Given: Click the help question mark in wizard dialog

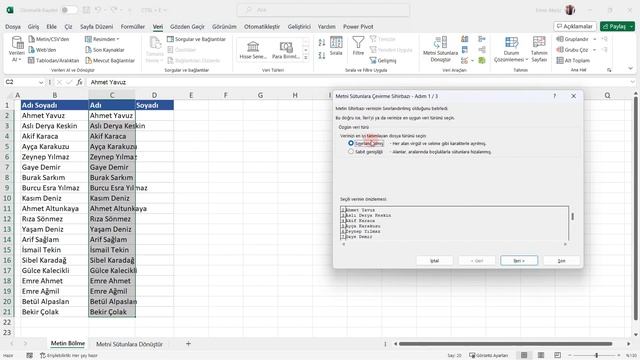Looking at the screenshot, I should tap(554, 96).
